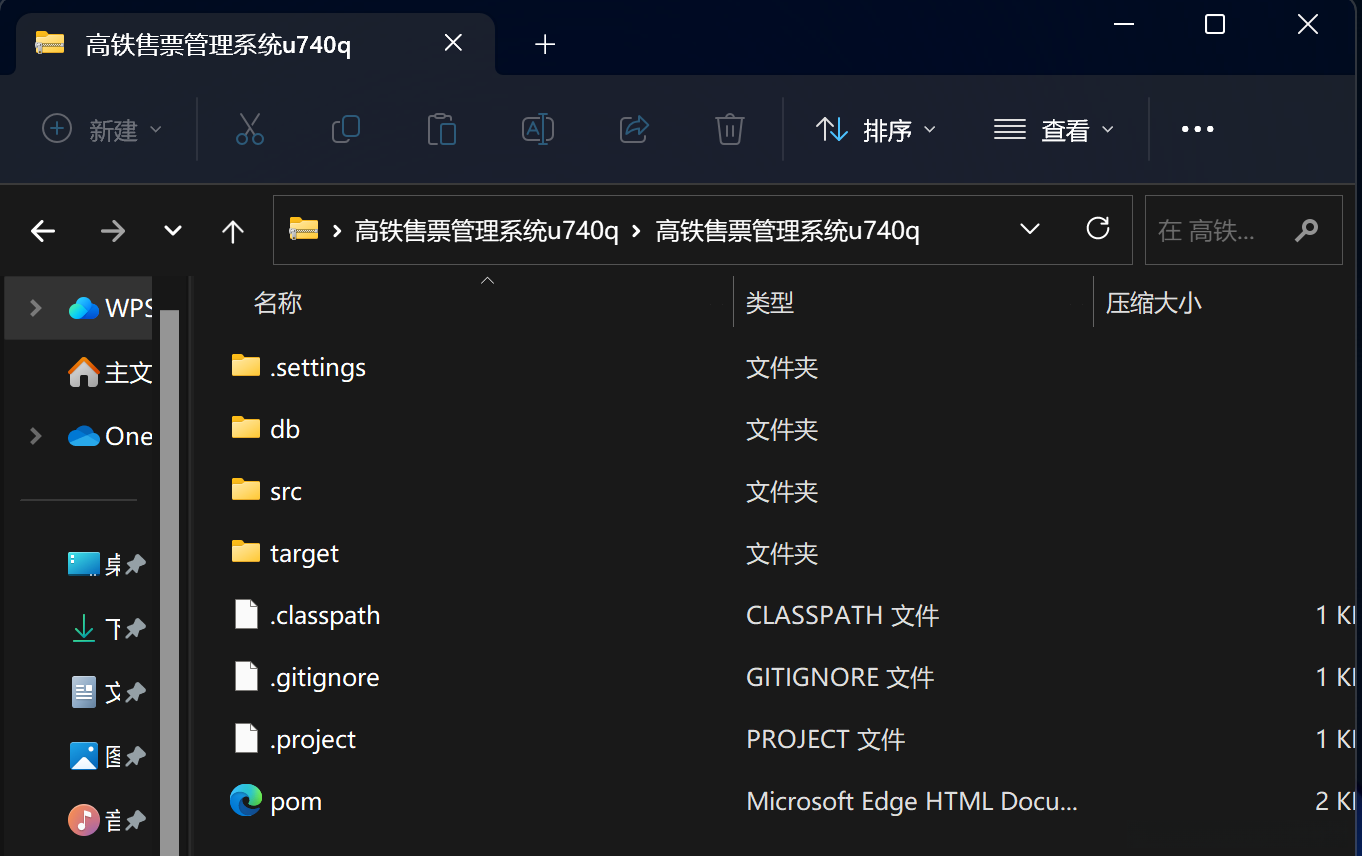This screenshot has width=1362, height=856.
Task: Click the Delete trash can icon
Action: click(x=729, y=129)
